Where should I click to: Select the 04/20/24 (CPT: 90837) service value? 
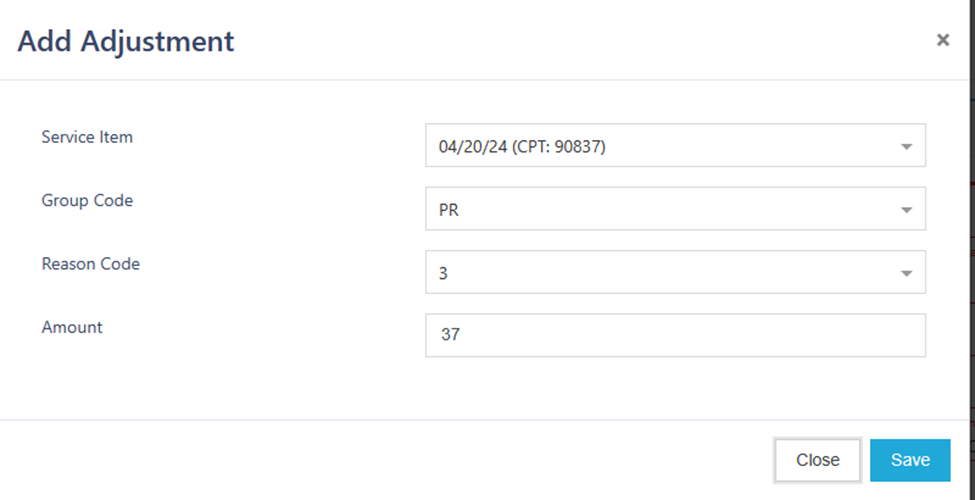pos(522,146)
